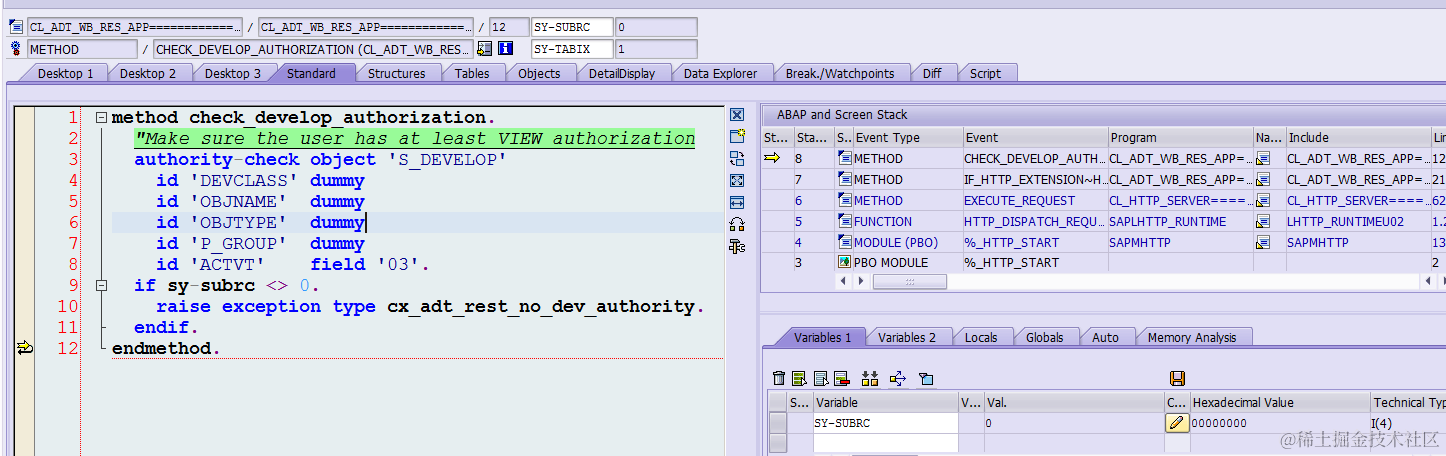Click navigate icon in HTTP_DISPATCH_REQU stack row

coord(1263,221)
